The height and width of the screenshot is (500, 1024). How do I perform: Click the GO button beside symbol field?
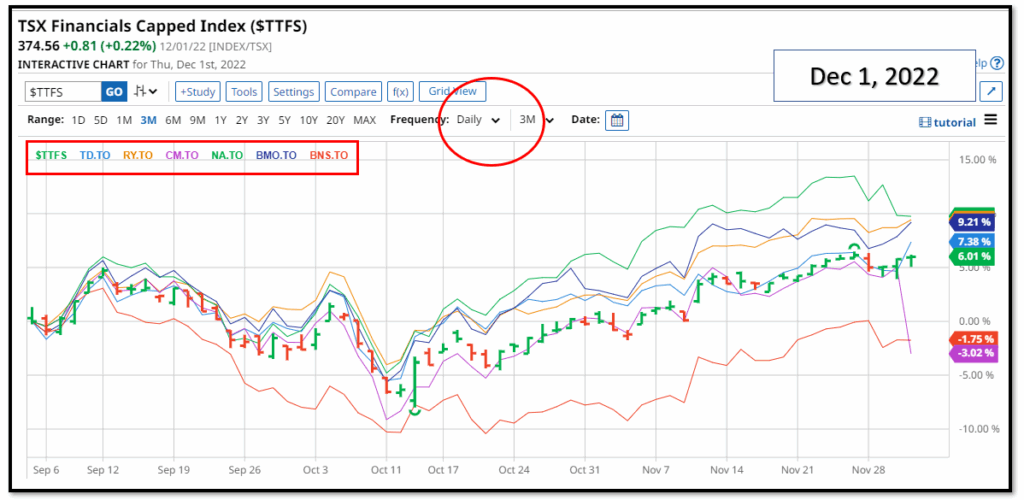tap(114, 92)
